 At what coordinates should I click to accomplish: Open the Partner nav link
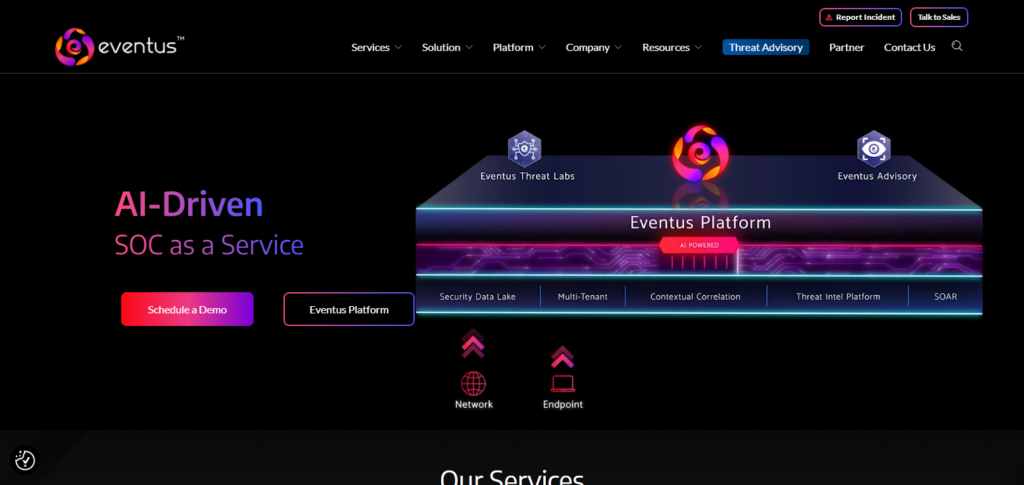click(846, 48)
